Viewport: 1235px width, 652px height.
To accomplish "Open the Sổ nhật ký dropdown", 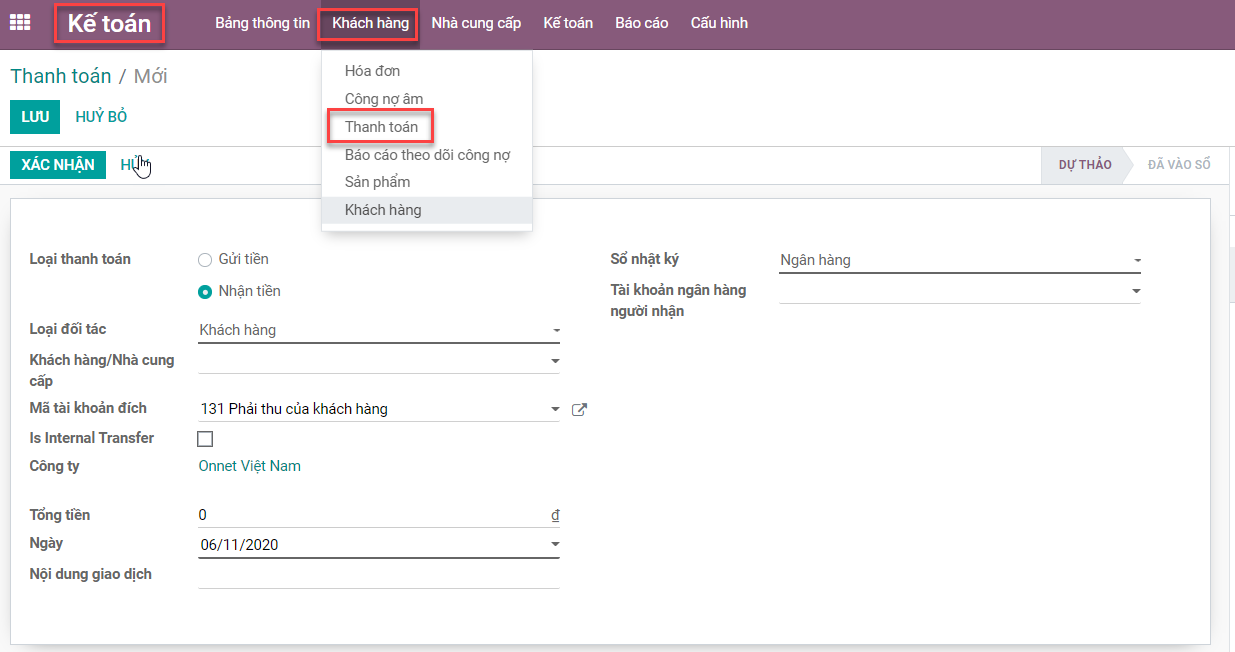I will pyautogui.click(x=1136, y=261).
